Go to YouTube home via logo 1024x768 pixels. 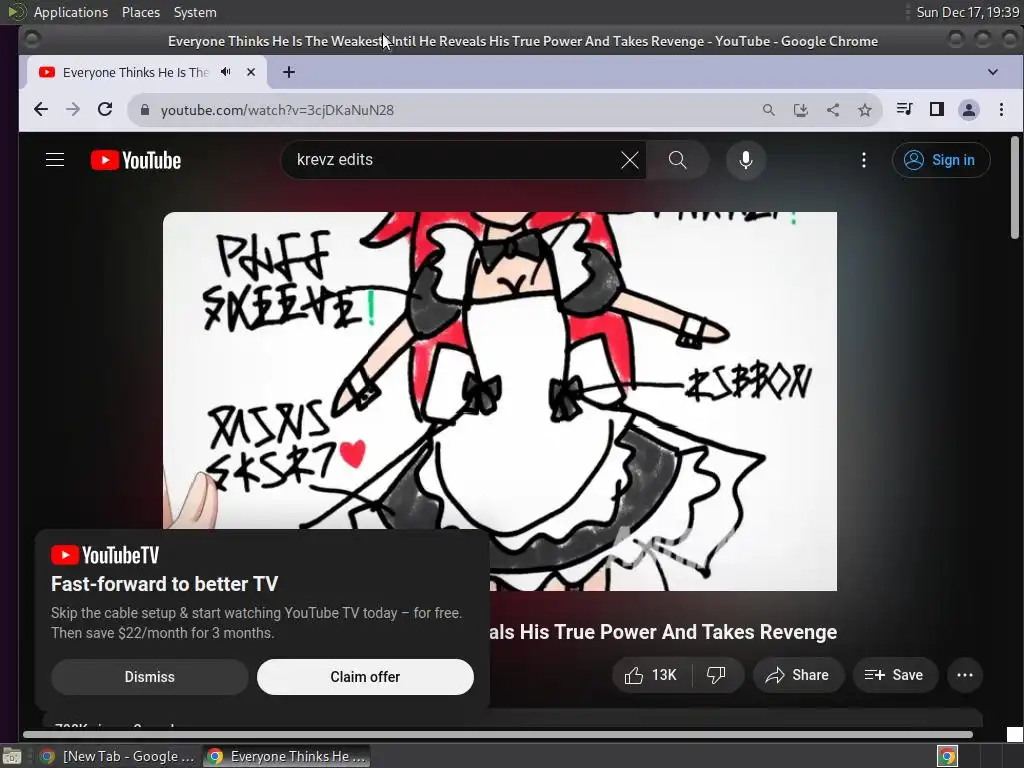136,160
